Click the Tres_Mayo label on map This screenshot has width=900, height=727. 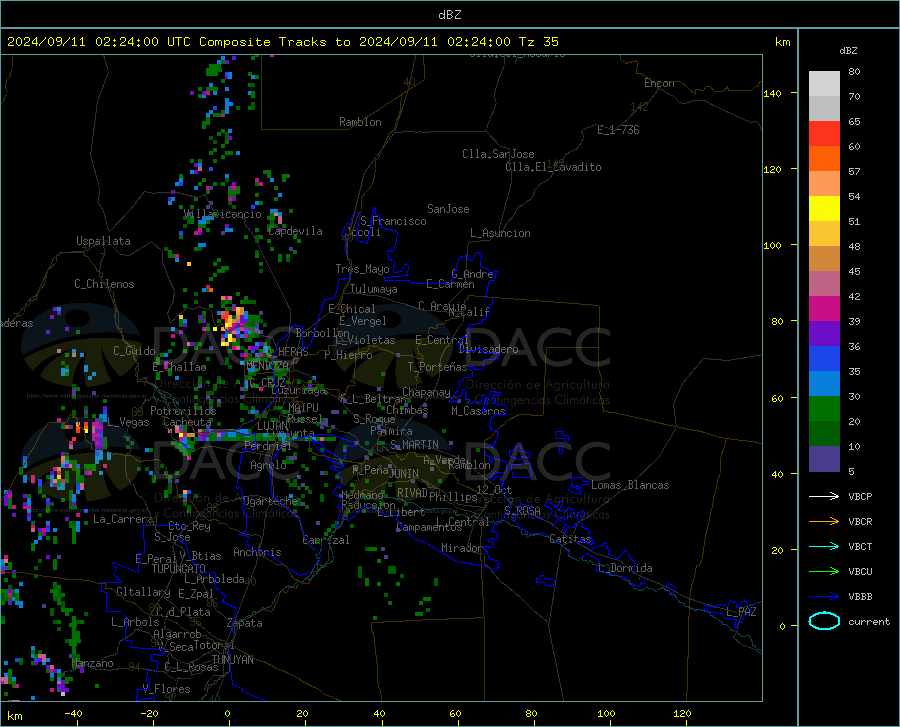(362, 269)
